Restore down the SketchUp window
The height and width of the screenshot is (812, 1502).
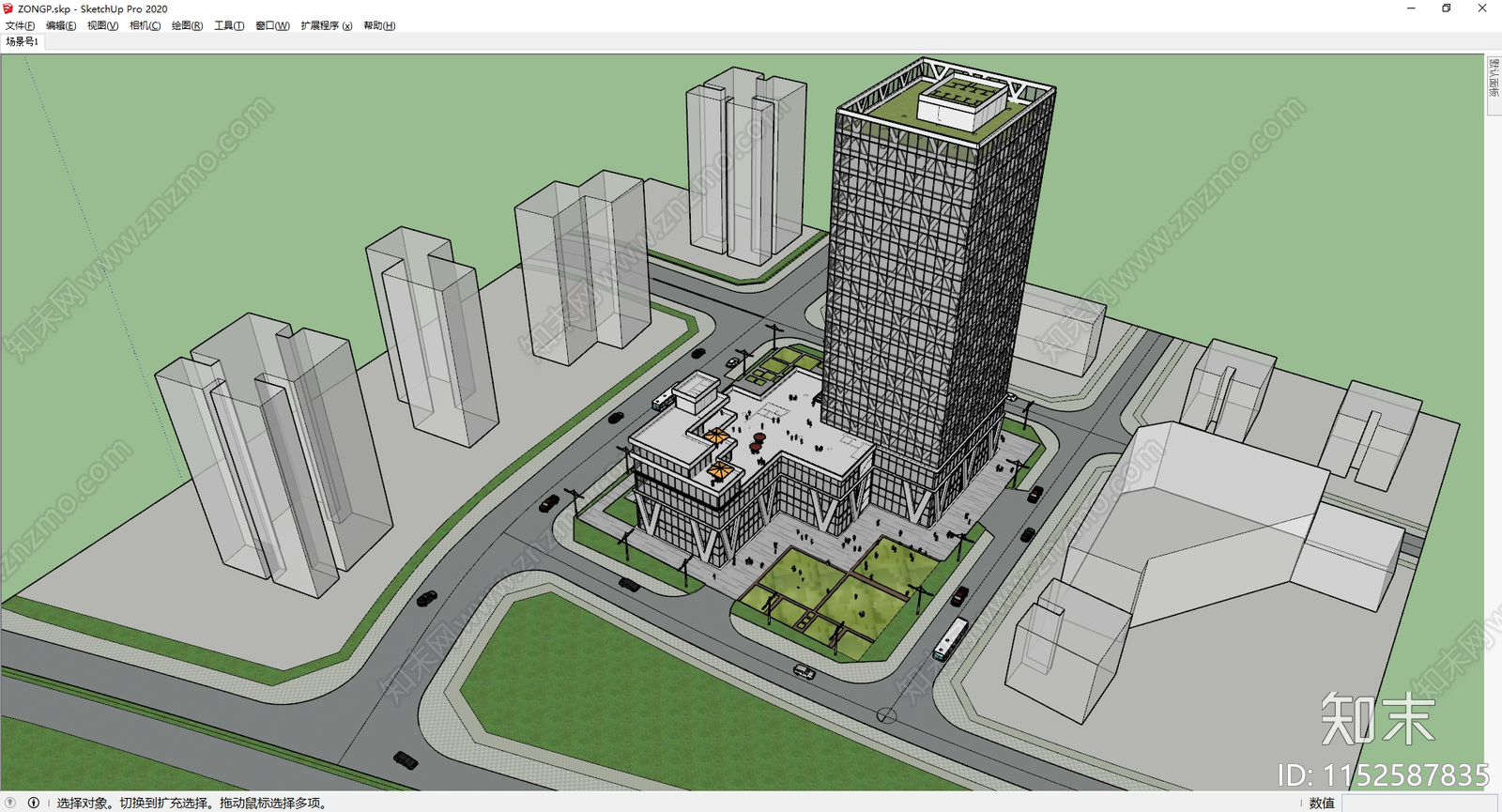click(x=1447, y=8)
